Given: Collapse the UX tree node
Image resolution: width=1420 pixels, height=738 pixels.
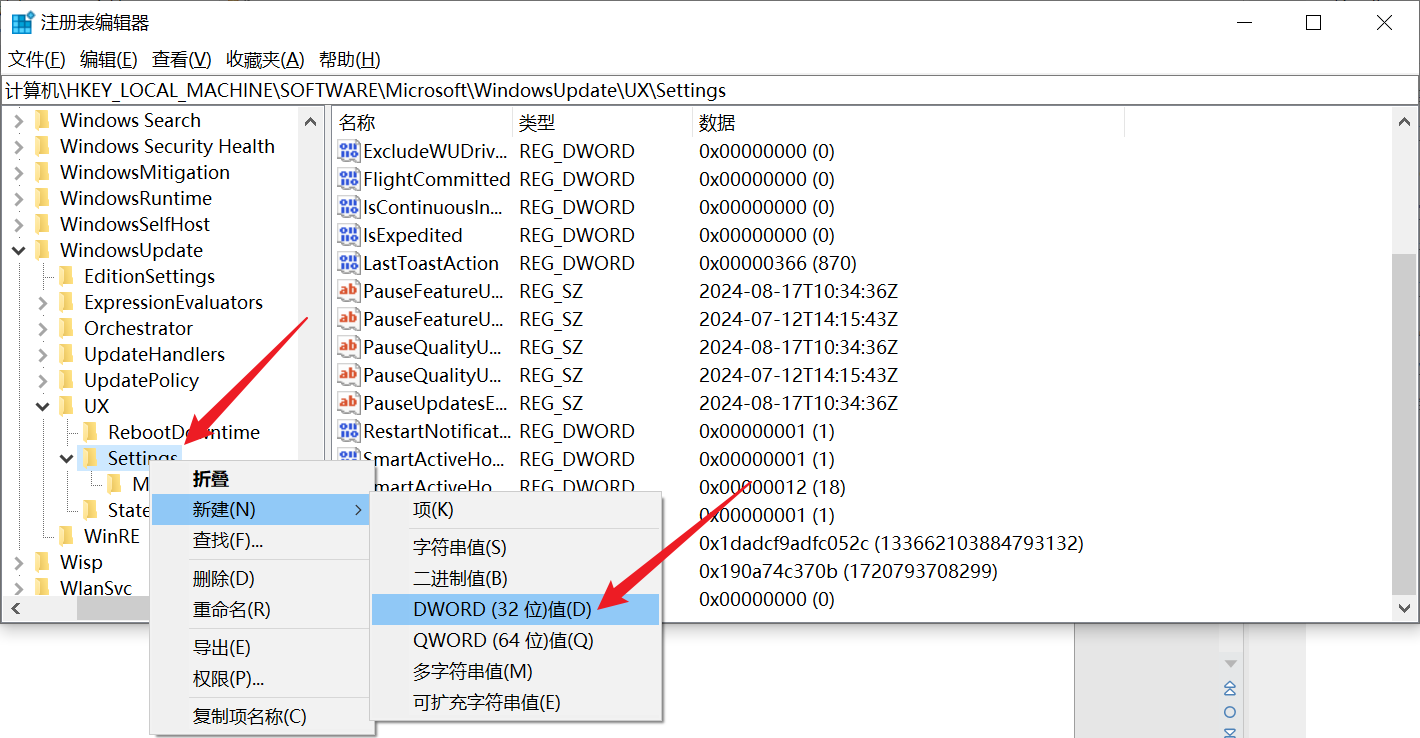Looking at the screenshot, I should [x=42, y=406].
